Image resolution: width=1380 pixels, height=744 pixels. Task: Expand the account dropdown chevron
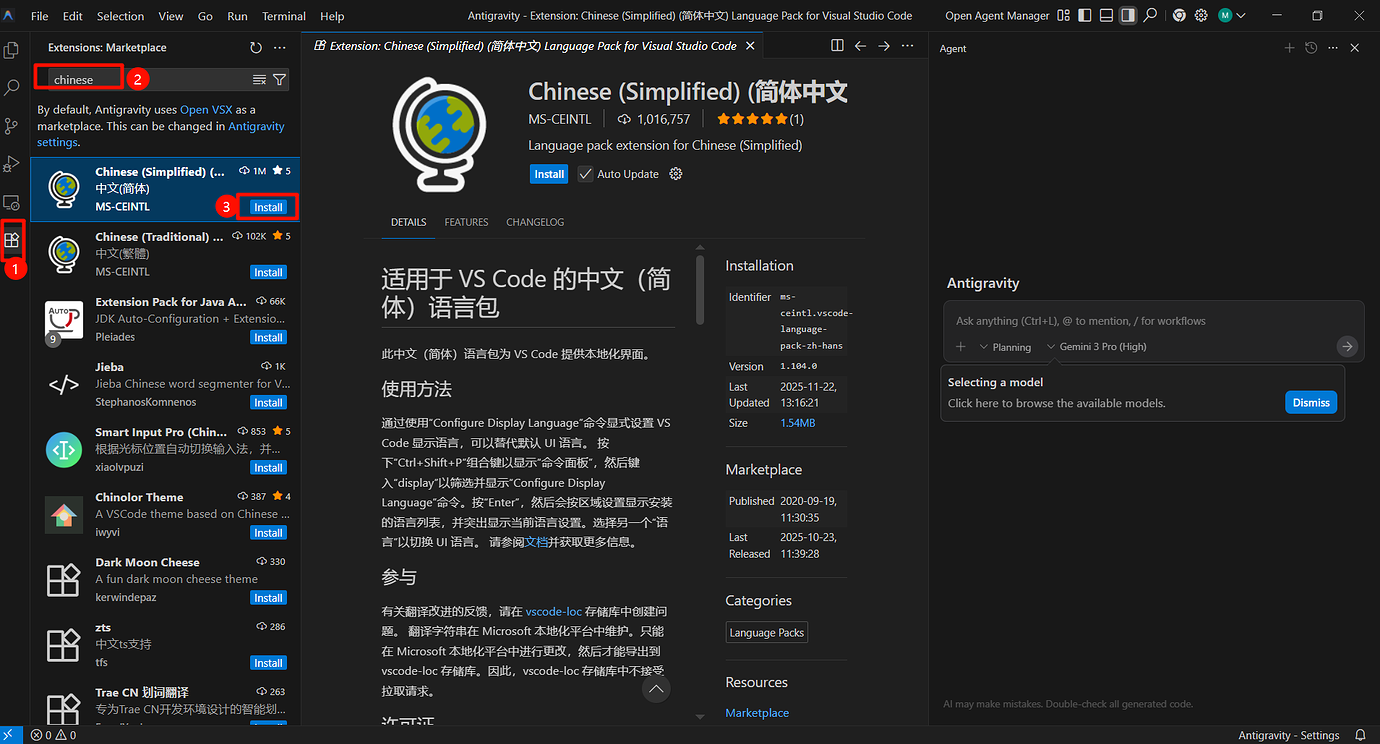click(1241, 16)
